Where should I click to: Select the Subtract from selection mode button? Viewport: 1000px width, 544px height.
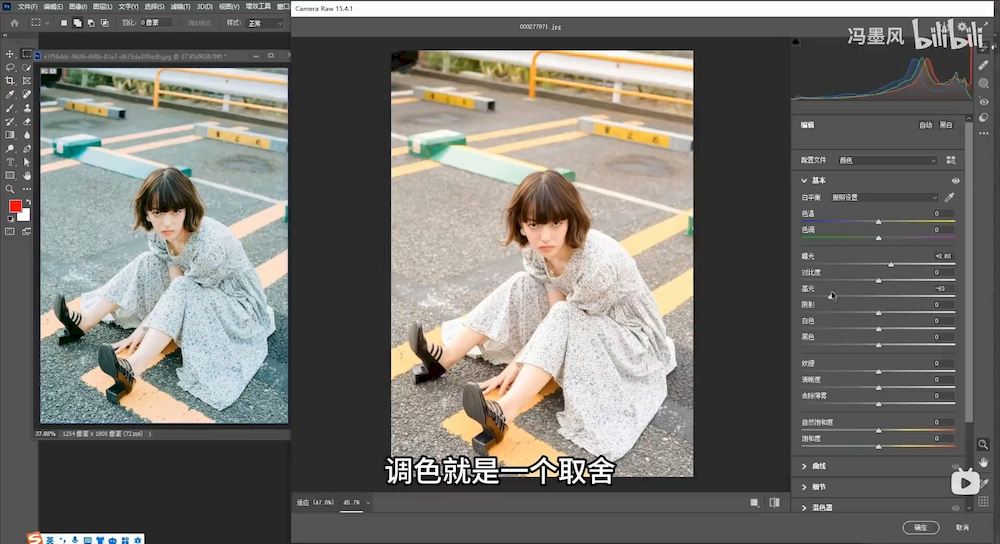click(91, 23)
